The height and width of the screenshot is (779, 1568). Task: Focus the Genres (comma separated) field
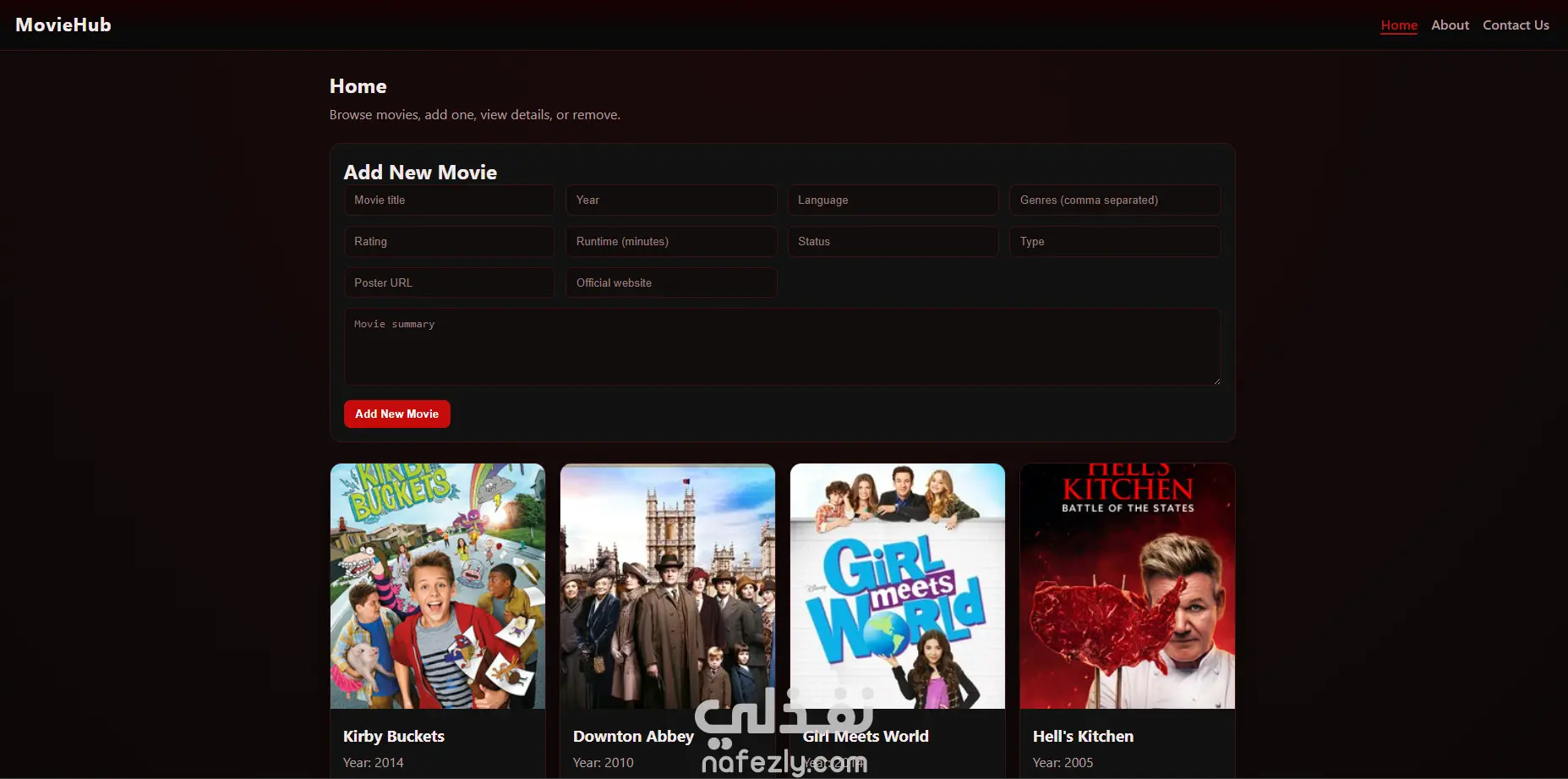(x=1115, y=200)
